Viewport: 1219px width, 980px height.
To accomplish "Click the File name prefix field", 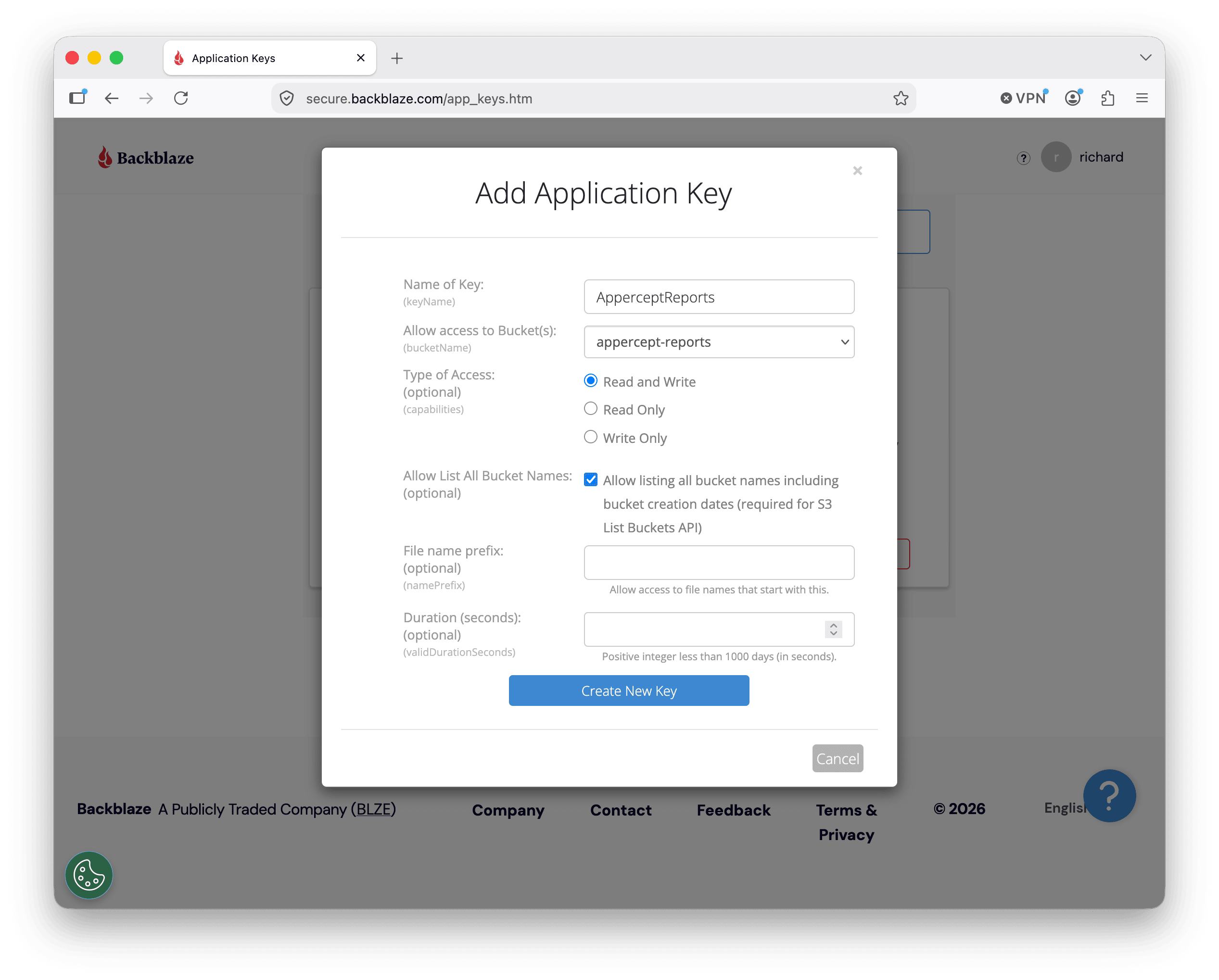I will 719,562.
